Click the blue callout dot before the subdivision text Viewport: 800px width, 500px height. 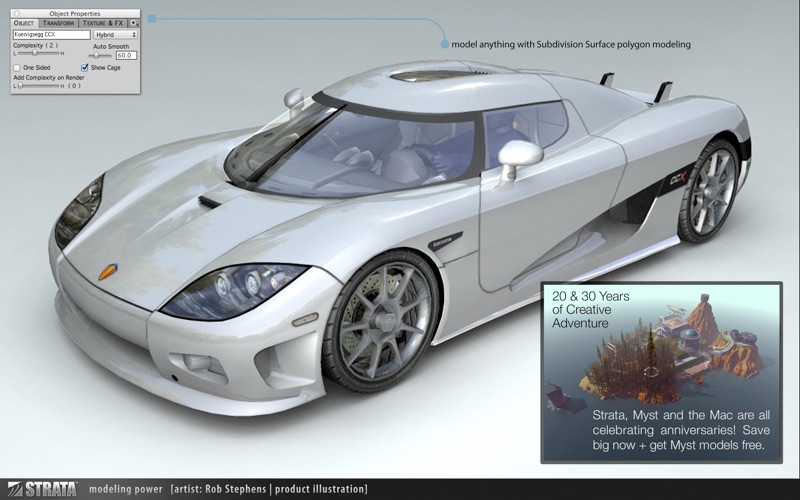point(444,44)
